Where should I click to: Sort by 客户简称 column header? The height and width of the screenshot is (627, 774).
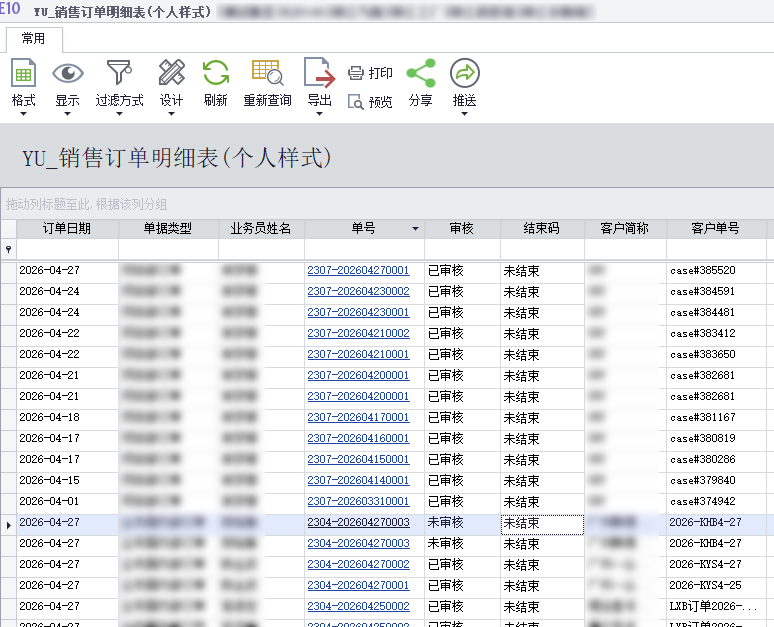(x=625, y=229)
